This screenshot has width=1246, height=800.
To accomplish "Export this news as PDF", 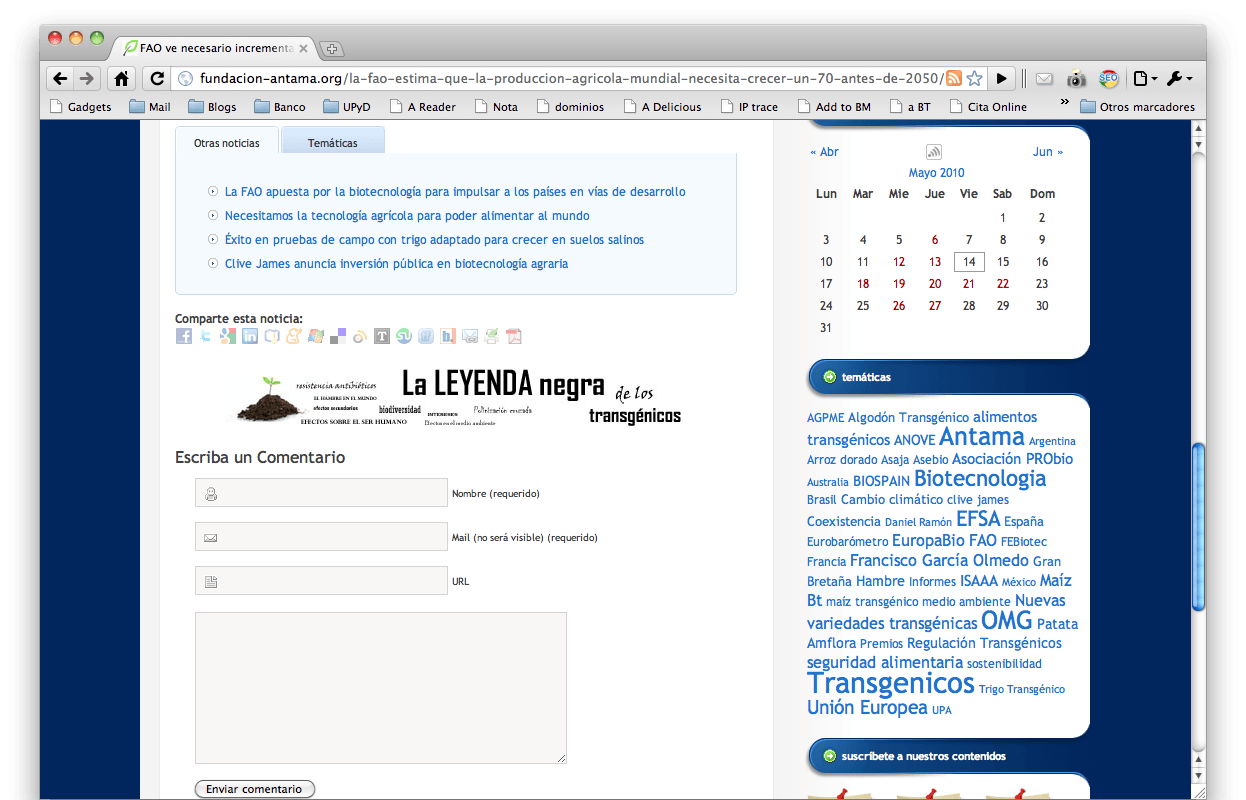I will tap(514, 336).
